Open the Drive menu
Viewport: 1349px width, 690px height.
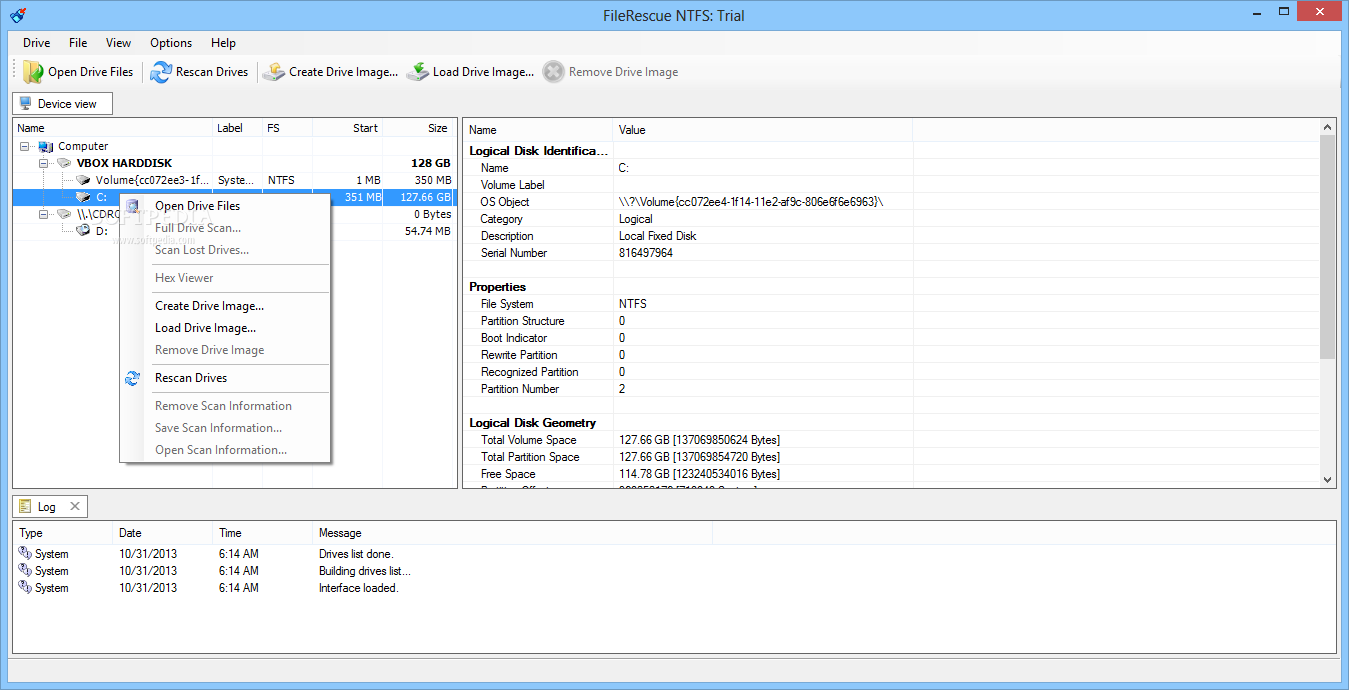(x=36, y=43)
